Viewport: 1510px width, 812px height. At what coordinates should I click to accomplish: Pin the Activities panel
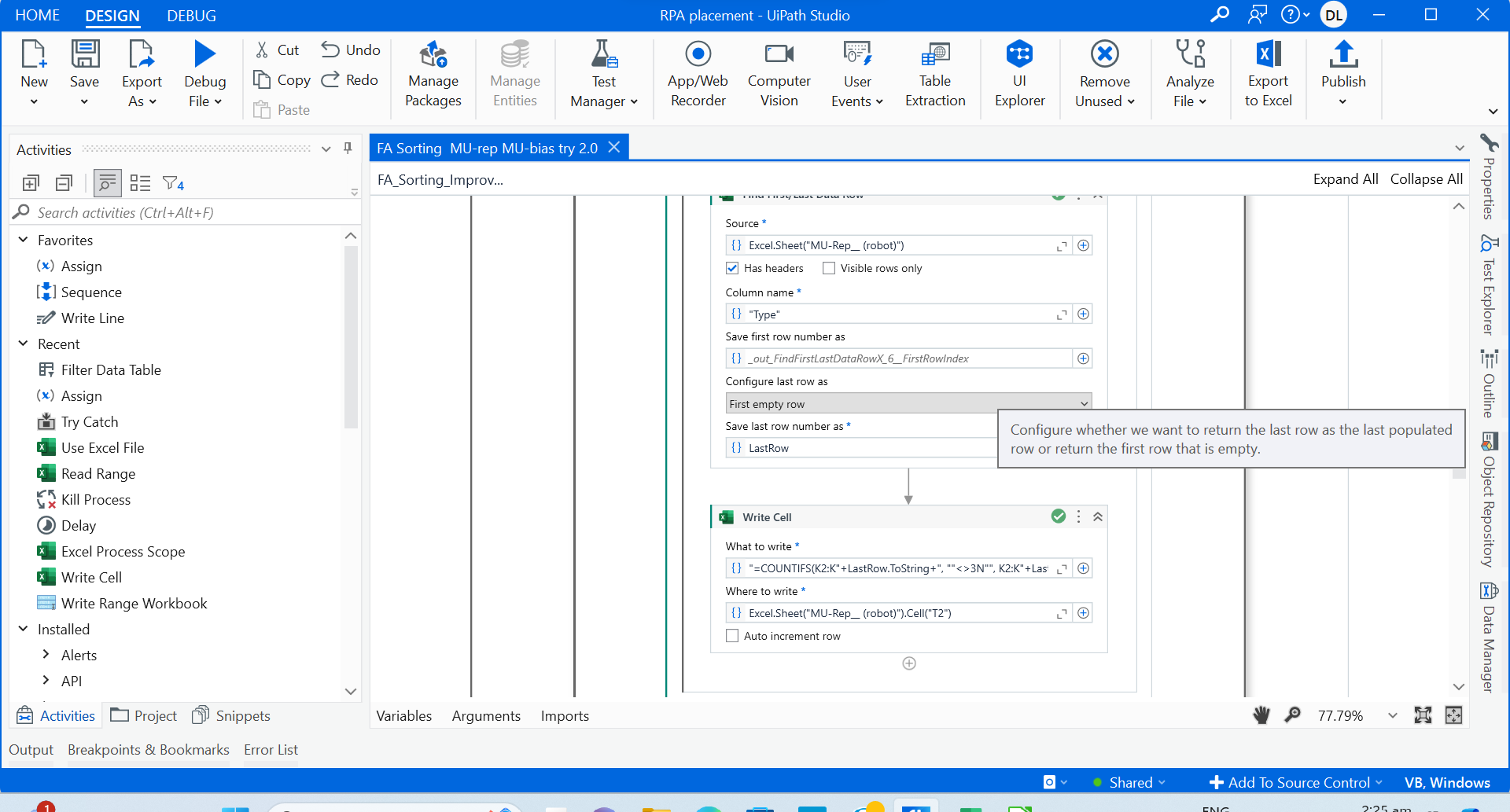coord(348,149)
